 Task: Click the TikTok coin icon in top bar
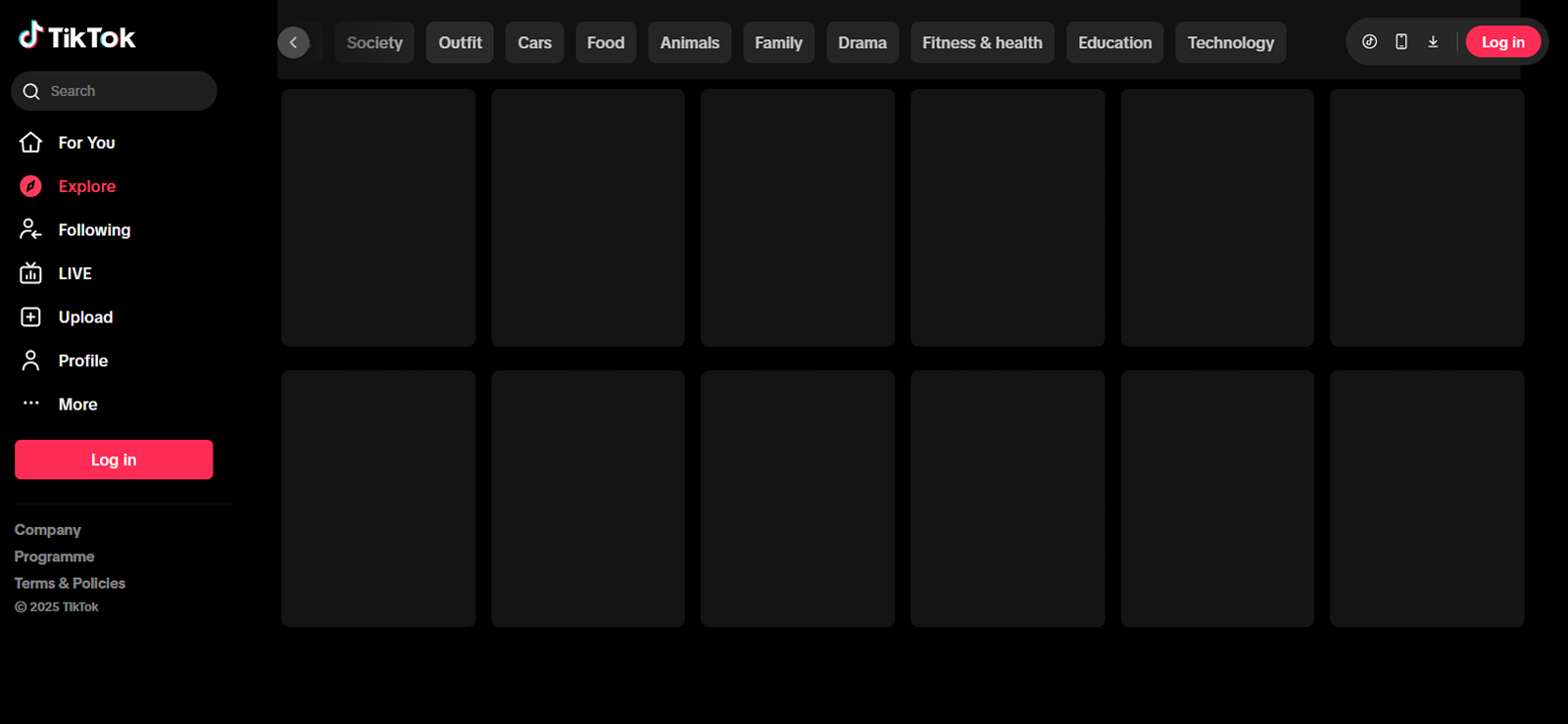(x=1369, y=42)
